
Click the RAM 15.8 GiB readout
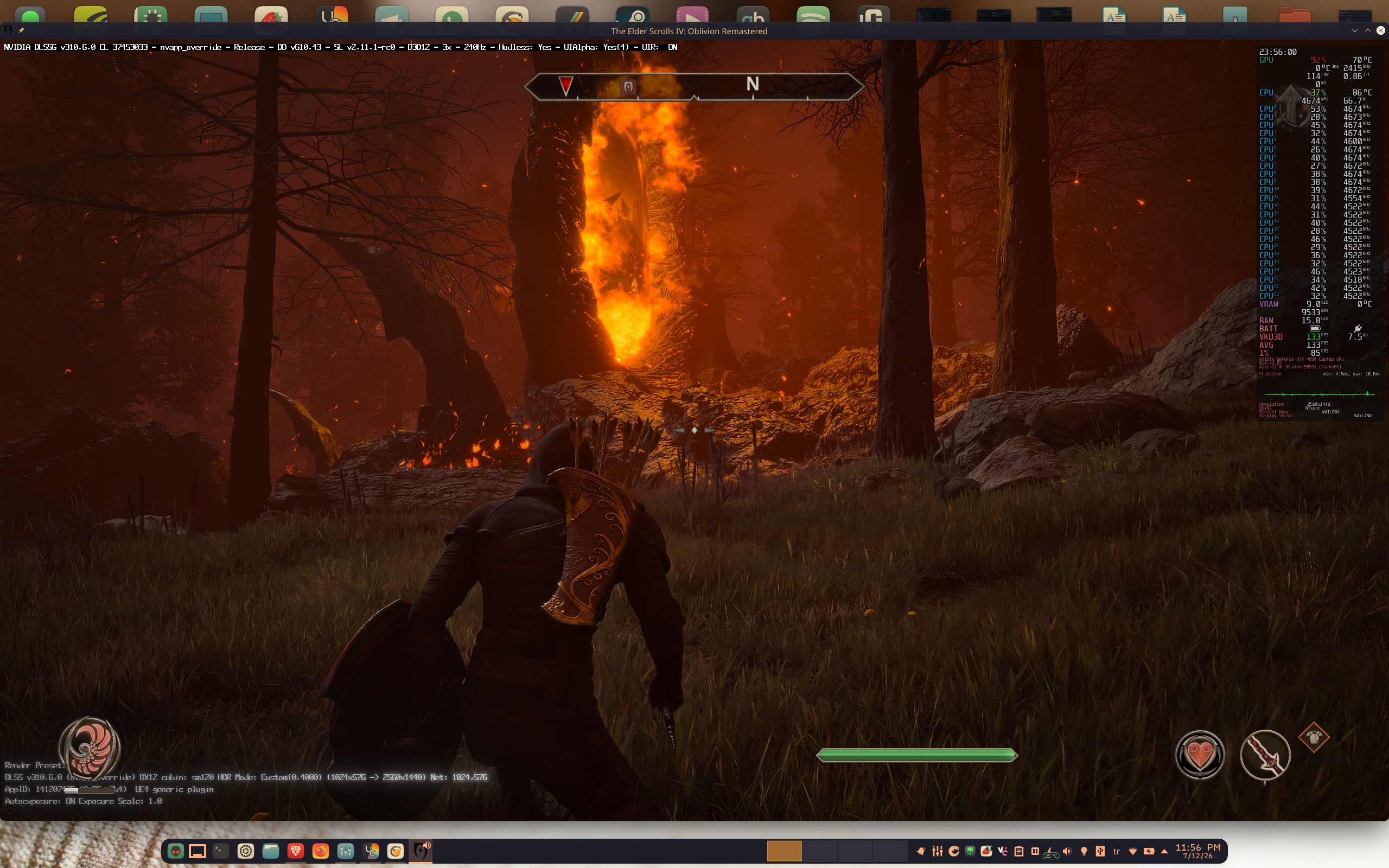(x=1293, y=320)
